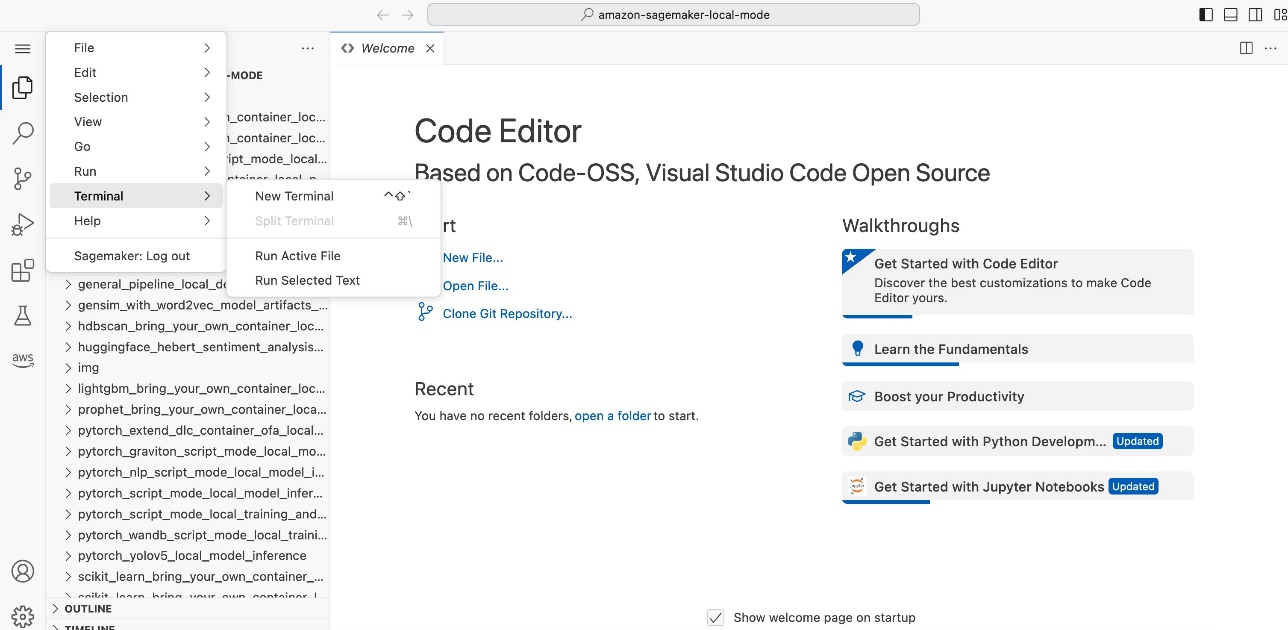Click the Go Forward arrow in title bar
The image size is (1288, 630).
tap(407, 15)
